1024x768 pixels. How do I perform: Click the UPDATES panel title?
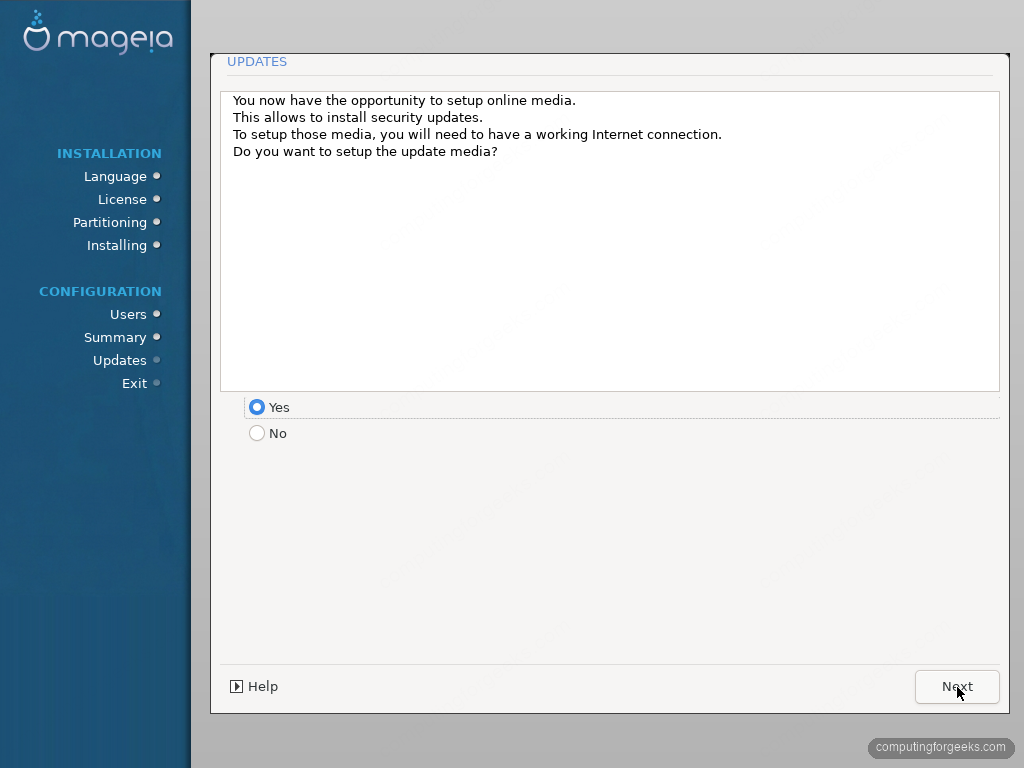tap(257, 61)
